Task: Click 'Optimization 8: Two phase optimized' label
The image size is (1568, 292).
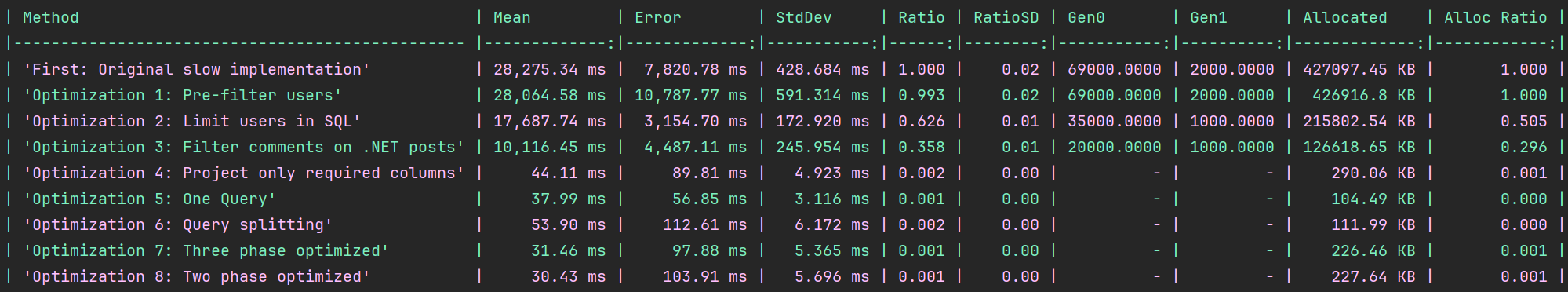Action: pos(197,276)
